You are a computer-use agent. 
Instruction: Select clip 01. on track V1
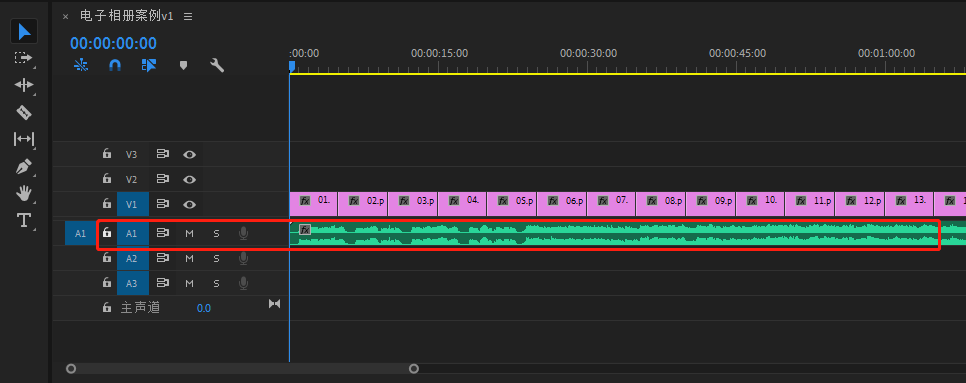[314, 204]
